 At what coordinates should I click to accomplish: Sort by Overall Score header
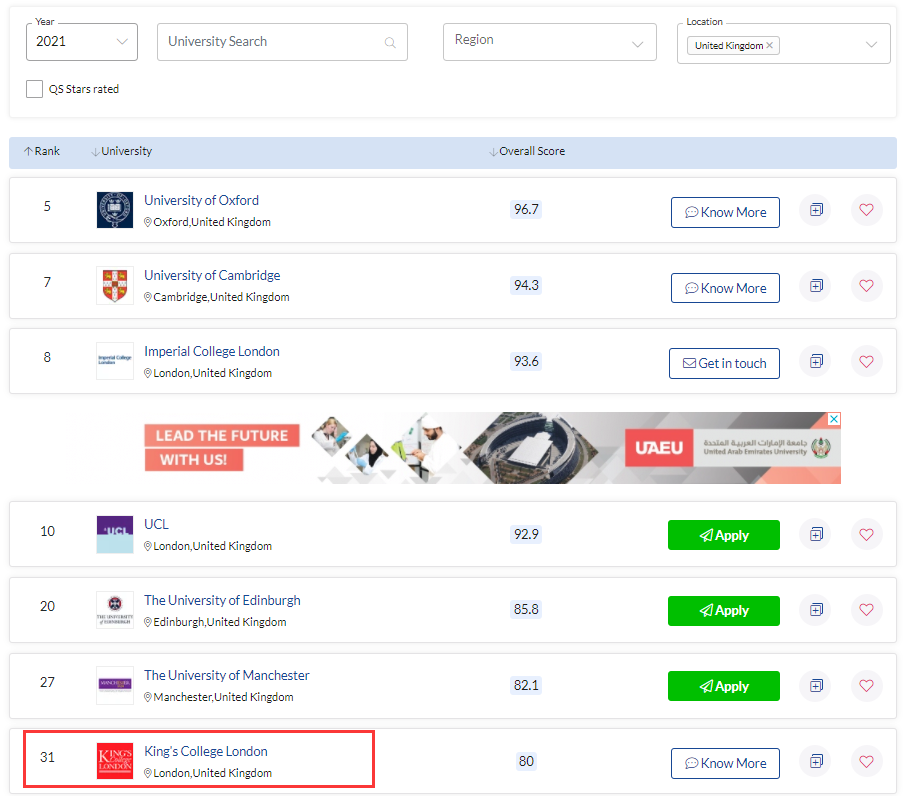pos(527,152)
